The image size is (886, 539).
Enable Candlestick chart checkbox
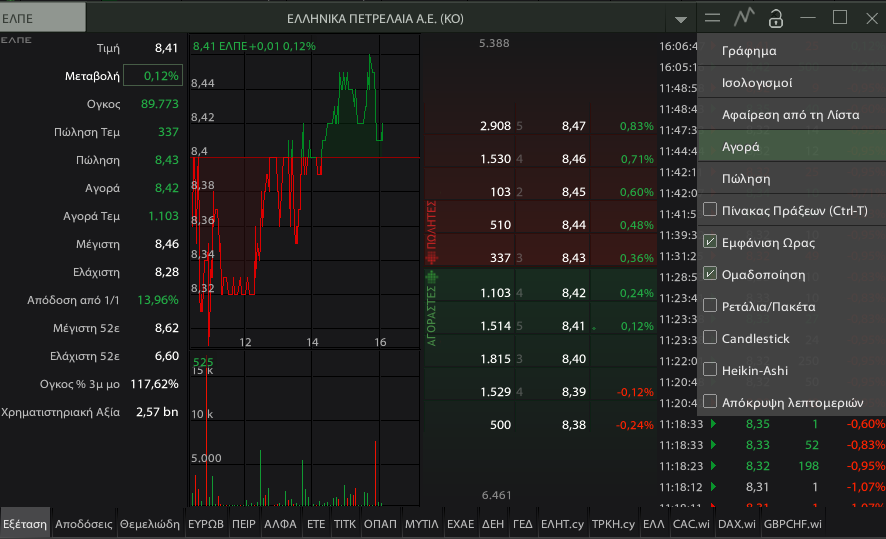(710, 337)
